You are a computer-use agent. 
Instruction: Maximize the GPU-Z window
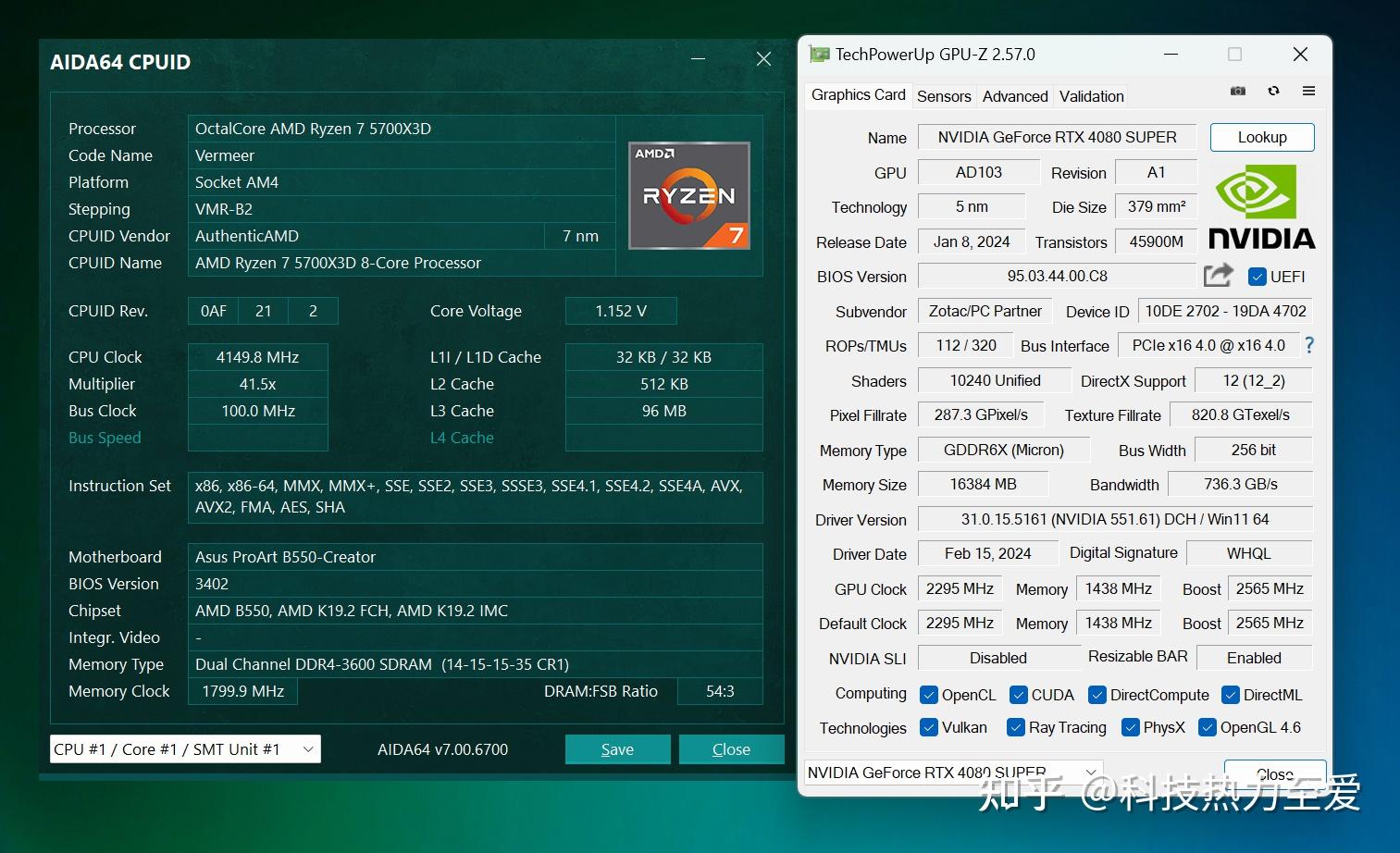click(x=1234, y=55)
